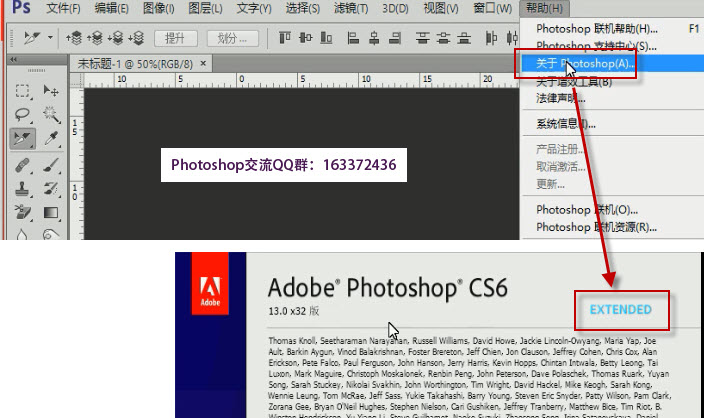This screenshot has width=704, height=418.
Task: Distribute vertical centers in options bar
Action: 443,38
